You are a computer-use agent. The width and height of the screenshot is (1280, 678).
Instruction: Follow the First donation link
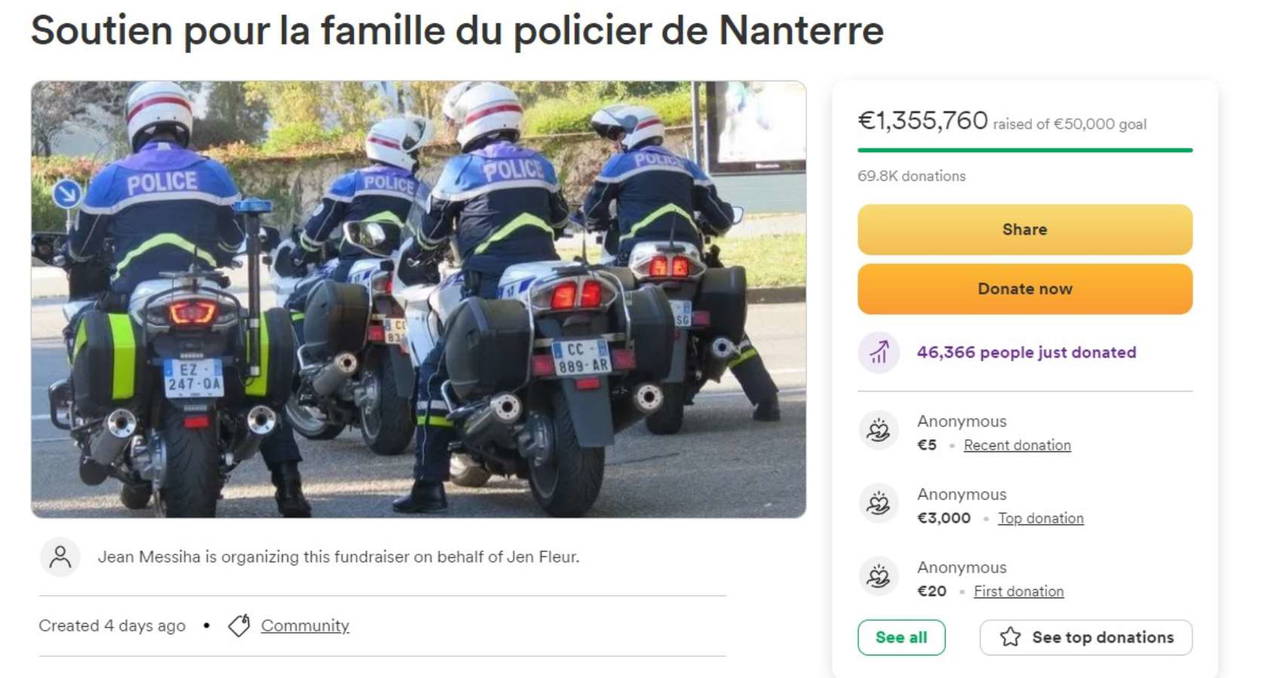(x=1018, y=591)
